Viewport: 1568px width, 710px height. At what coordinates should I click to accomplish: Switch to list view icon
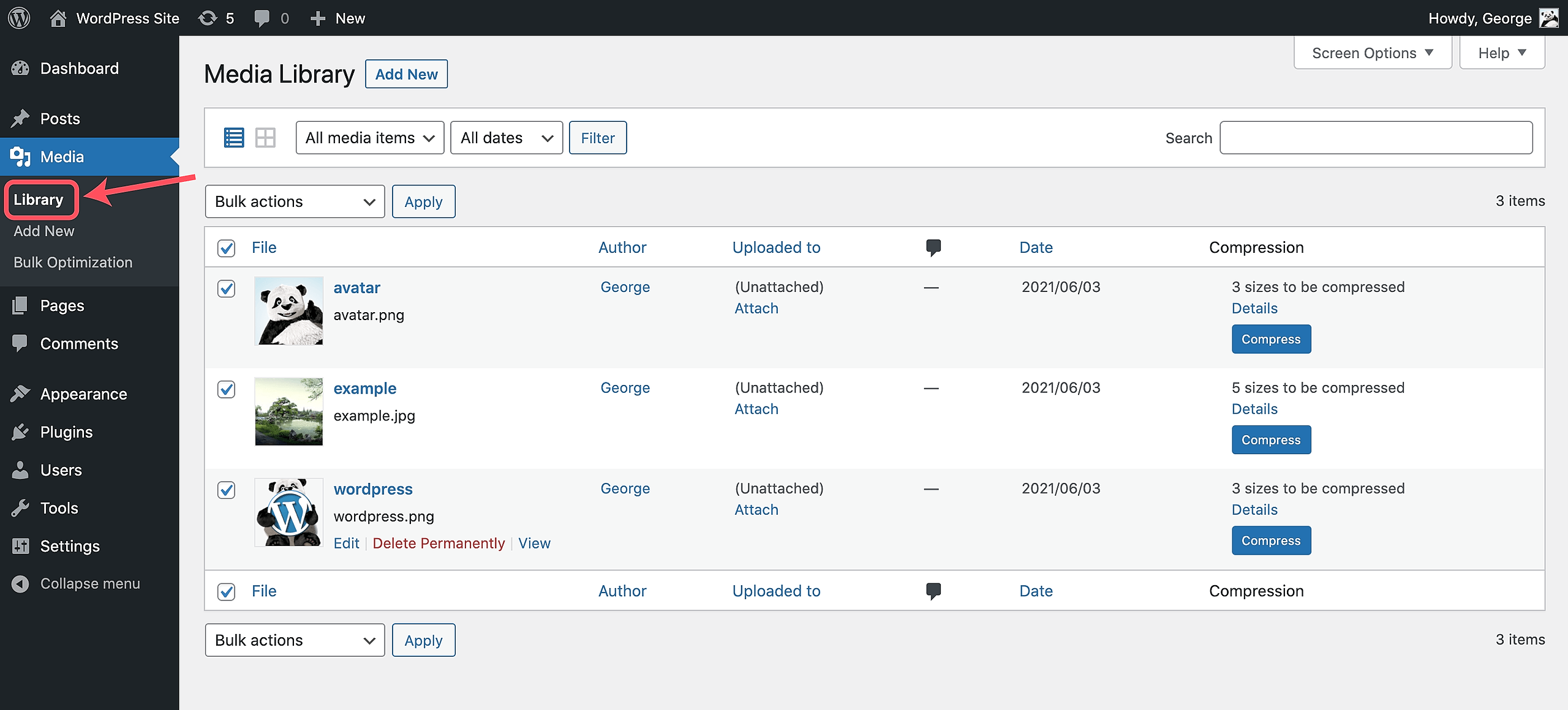[233, 138]
